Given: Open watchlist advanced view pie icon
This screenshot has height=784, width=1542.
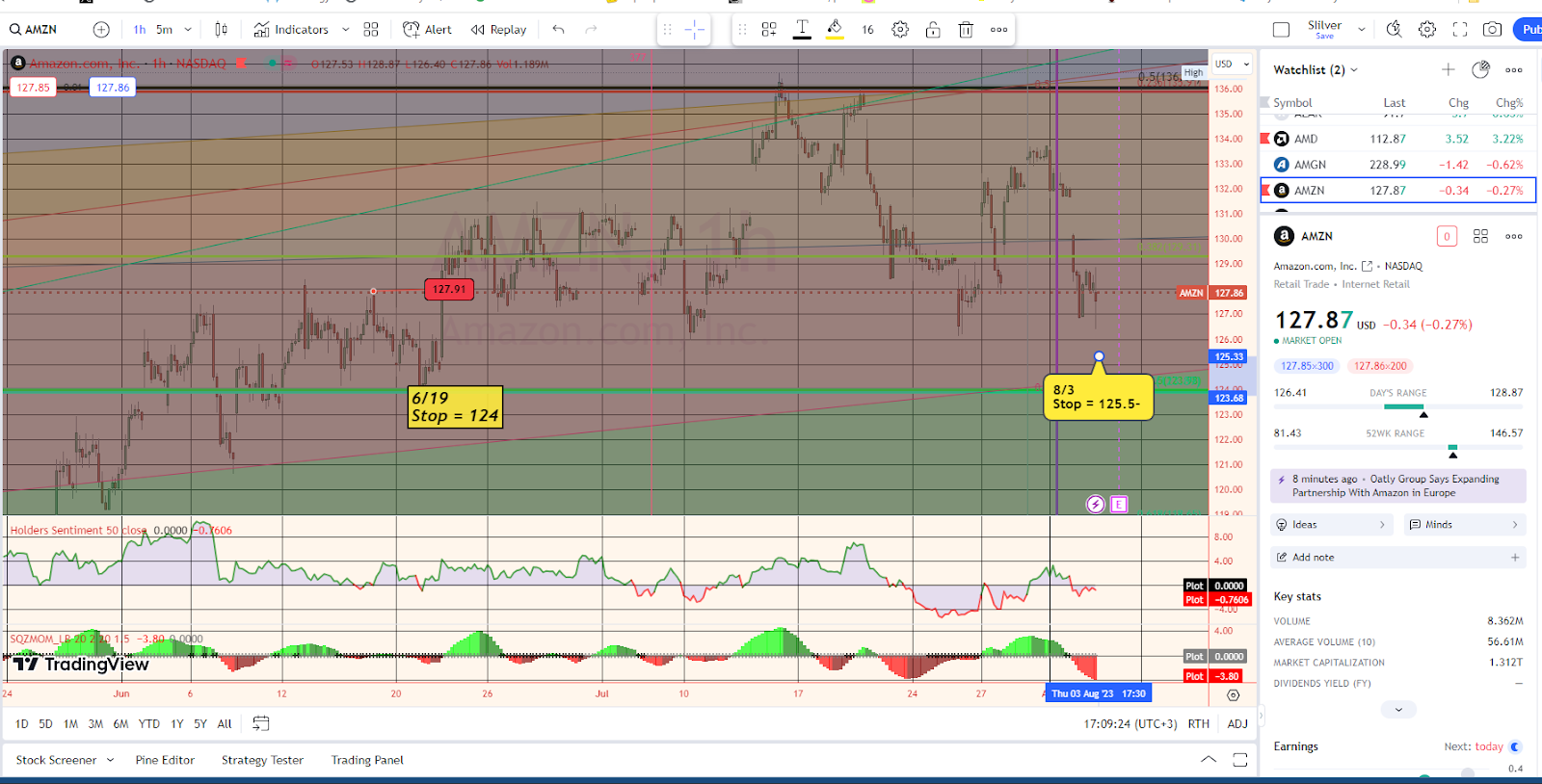Looking at the screenshot, I should pyautogui.click(x=1481, y=69).
